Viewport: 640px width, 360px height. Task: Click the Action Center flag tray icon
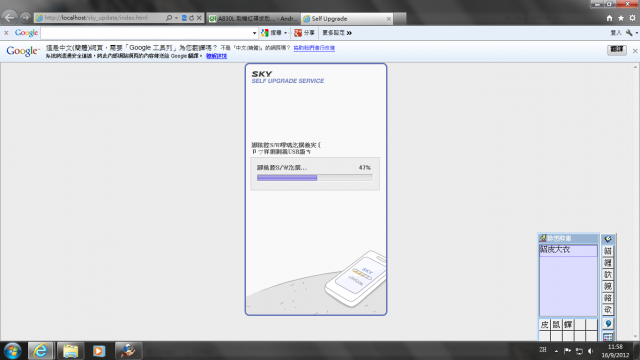567,351
